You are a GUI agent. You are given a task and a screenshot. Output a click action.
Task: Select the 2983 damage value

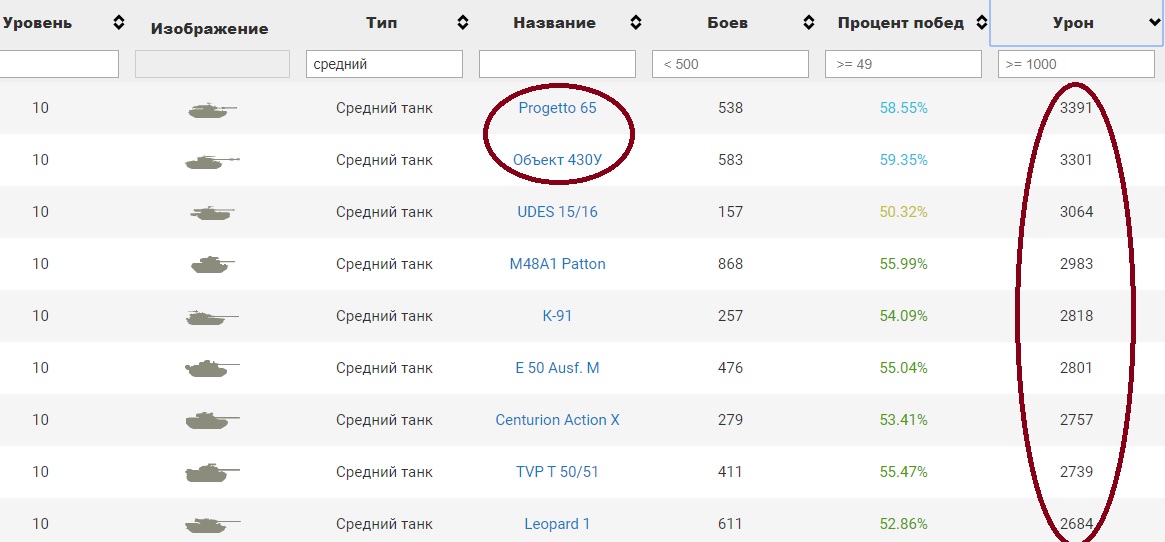coord(1077,264)
